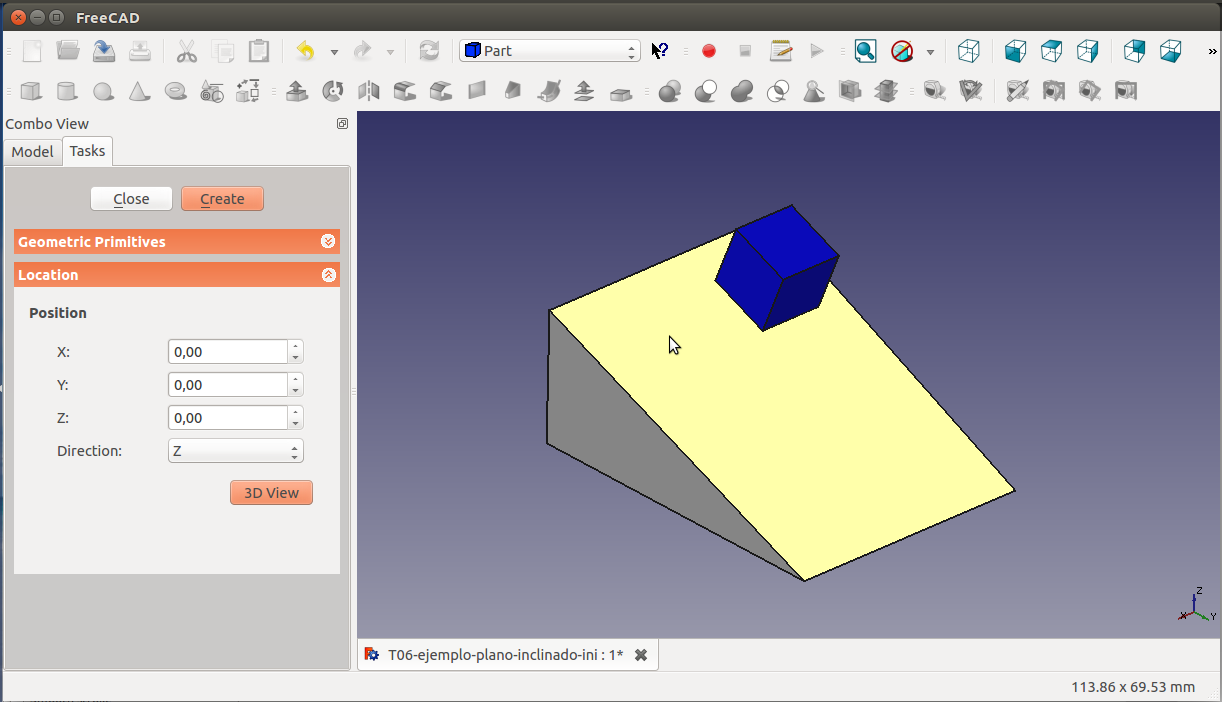Switch to axonometric view with the wireframe cube icon
The image size is (1222, 702).
click(968, 51)
